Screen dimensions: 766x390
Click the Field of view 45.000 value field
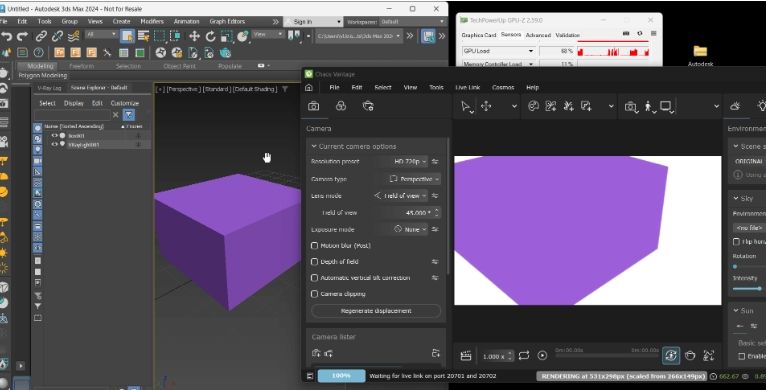pyautogui.click(x=413, y=213)
